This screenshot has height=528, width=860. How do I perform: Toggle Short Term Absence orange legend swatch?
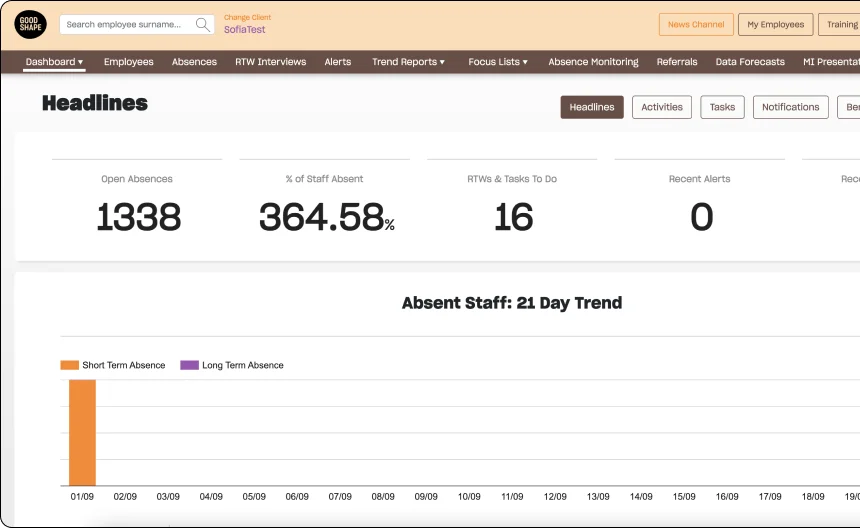[x=70, y=365]
